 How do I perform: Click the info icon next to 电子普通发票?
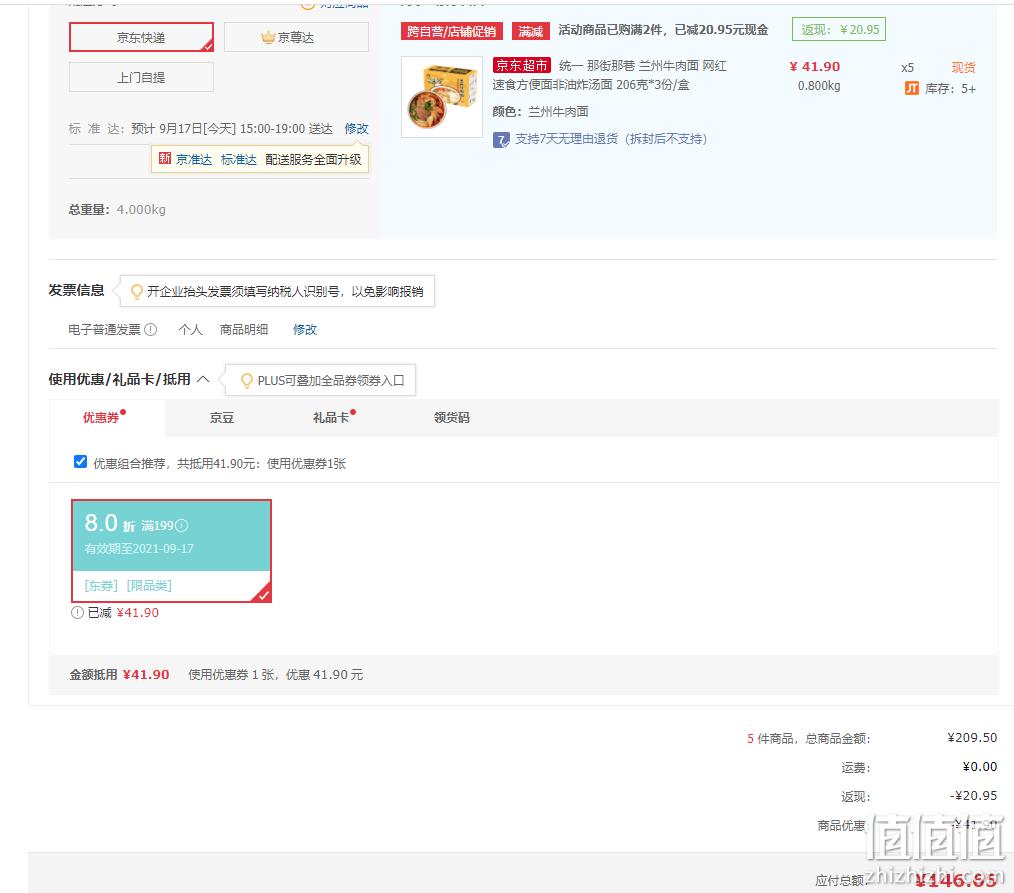coord(151,330)
